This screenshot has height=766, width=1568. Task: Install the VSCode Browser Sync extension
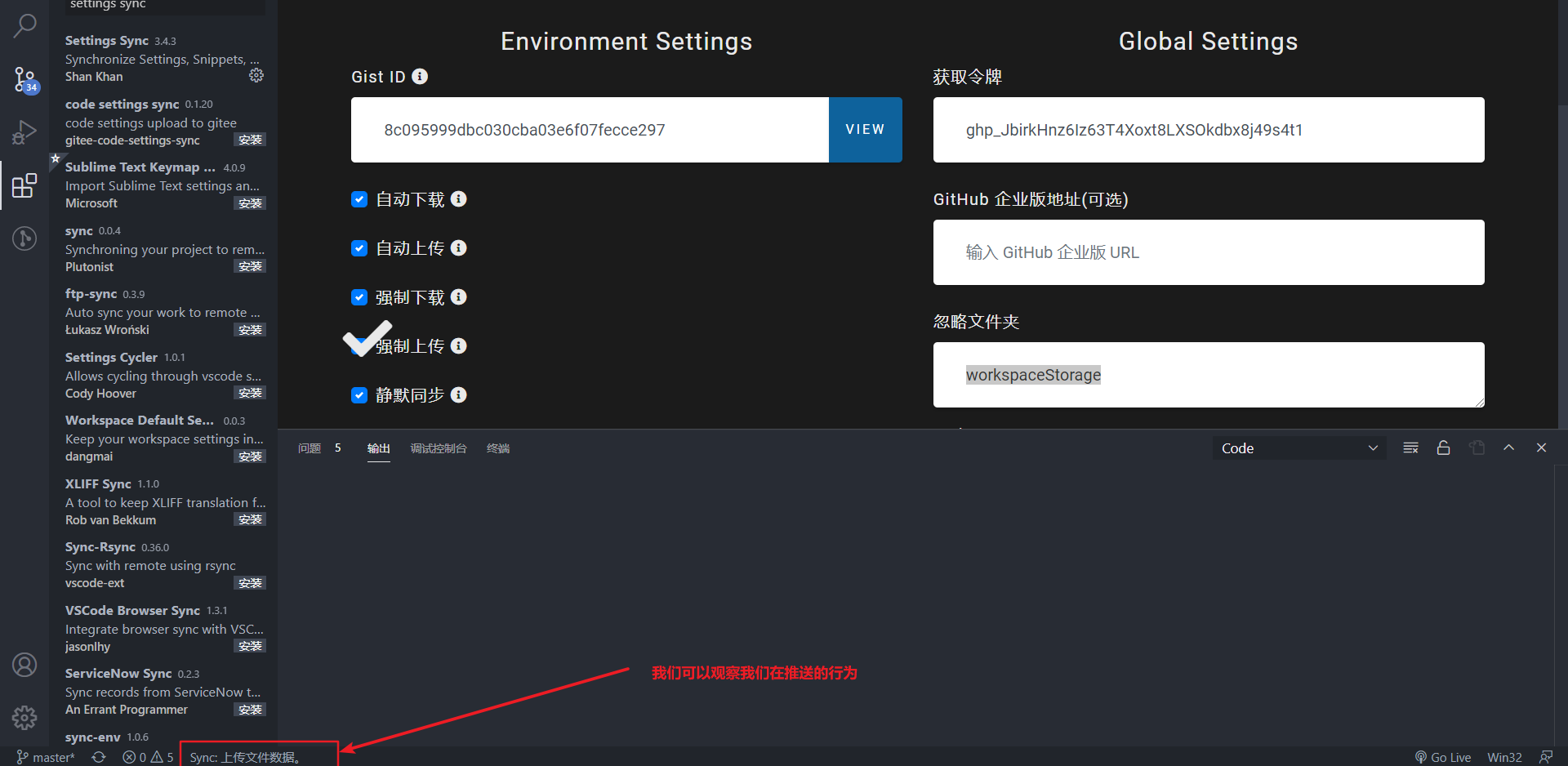tap(251, 646)
